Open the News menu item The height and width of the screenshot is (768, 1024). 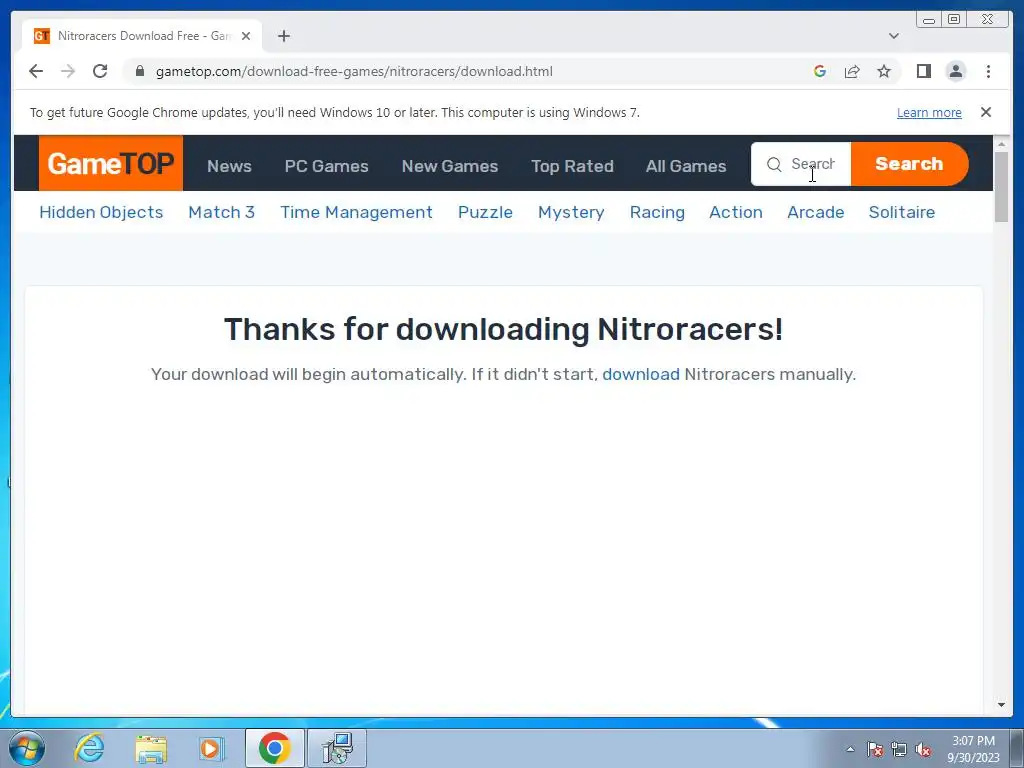(x=229, y=166)
